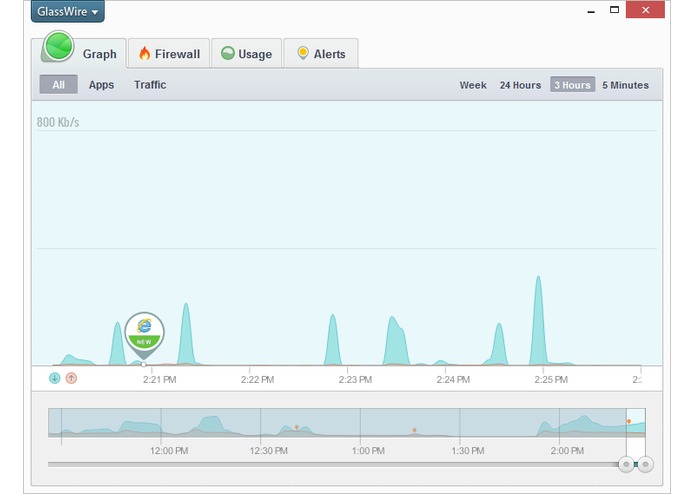Click the Internet Explorer NEW alert marker
This screenshot has height=494, width=695.
point(144,334)
